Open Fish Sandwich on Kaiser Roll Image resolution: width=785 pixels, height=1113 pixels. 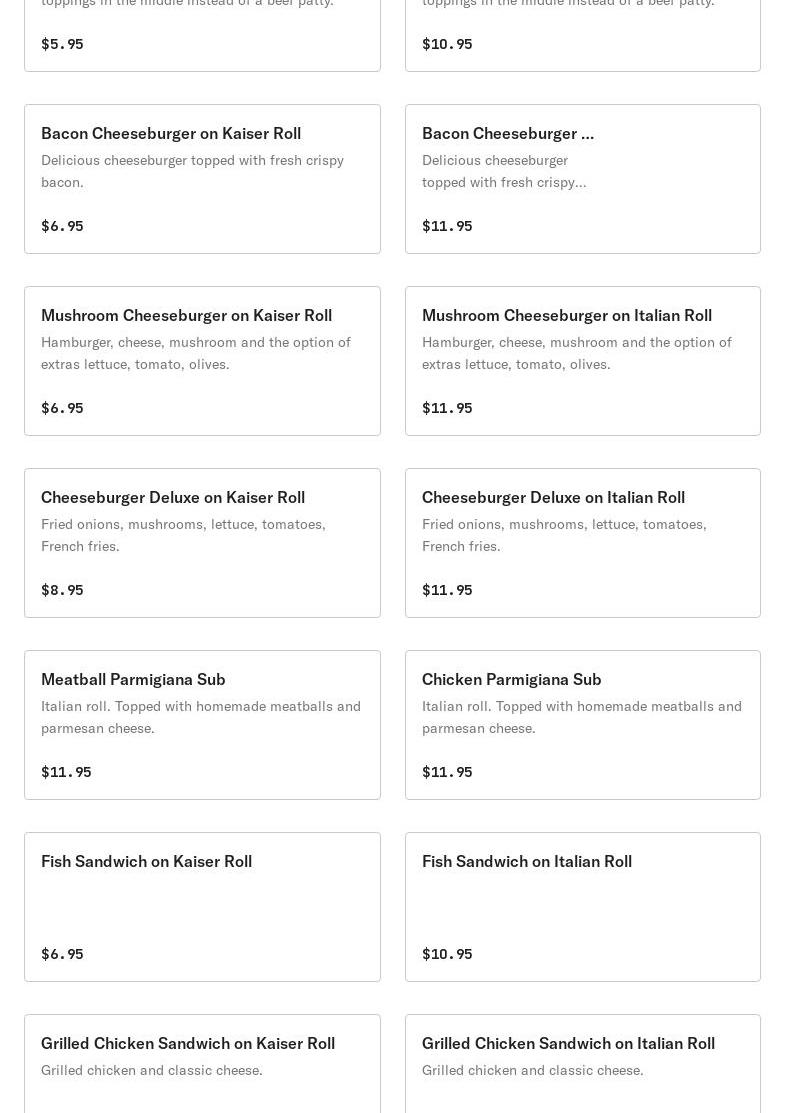[202, 907]
